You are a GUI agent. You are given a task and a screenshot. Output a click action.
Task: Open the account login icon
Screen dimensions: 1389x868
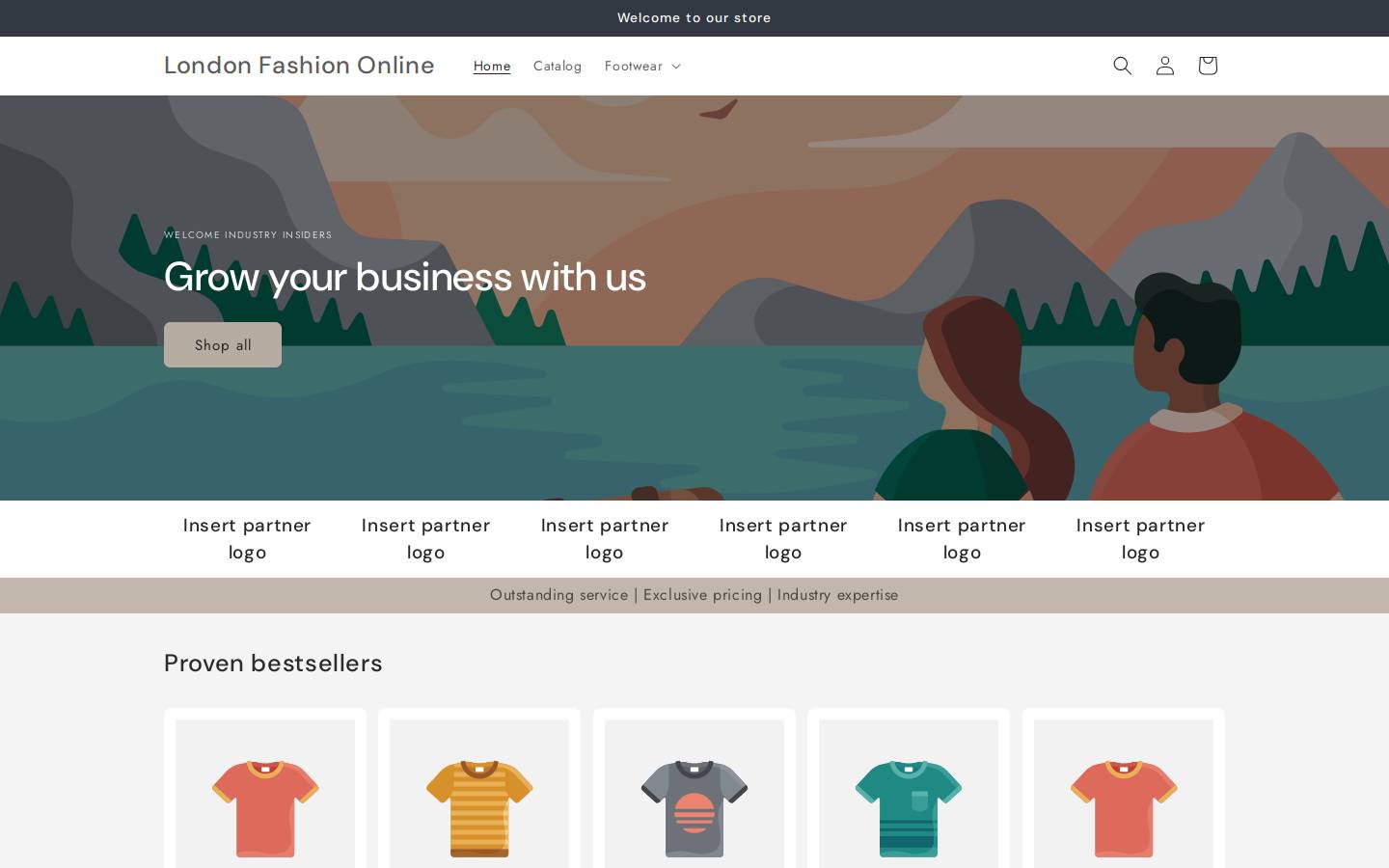pos(1164,66)
